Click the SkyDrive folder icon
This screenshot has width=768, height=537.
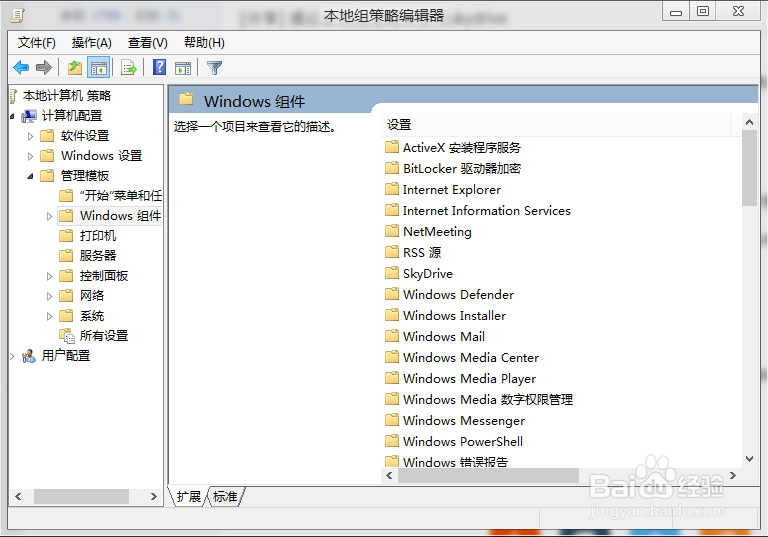coord(392,273)
